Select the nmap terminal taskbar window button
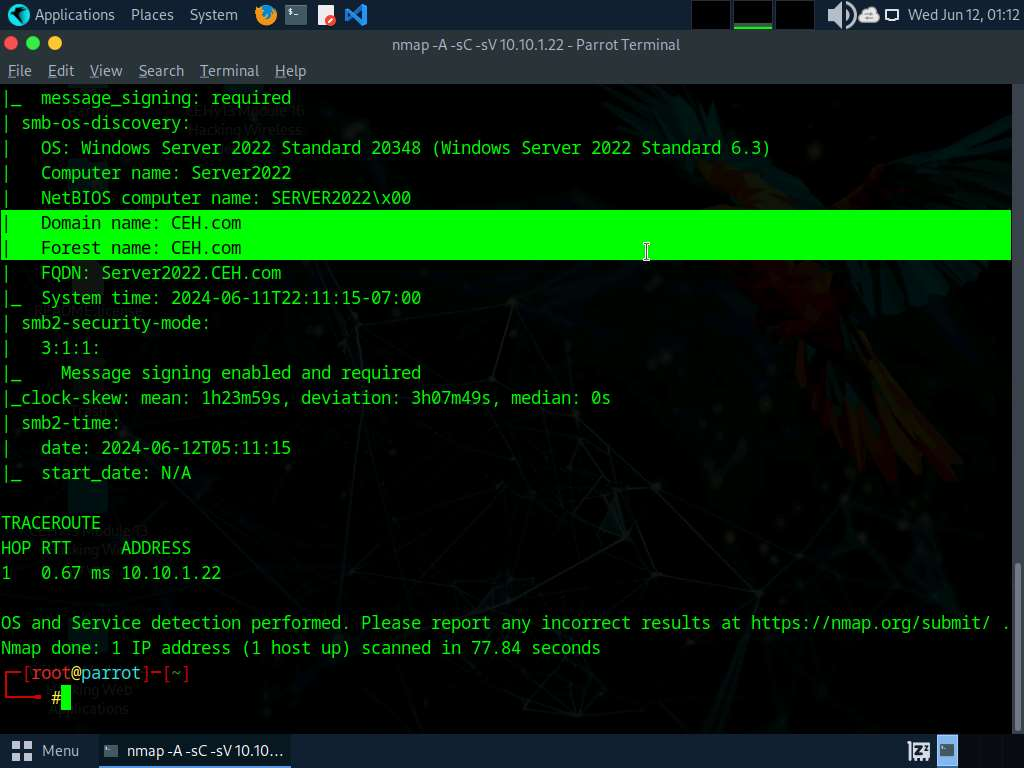 [x=194, y=750]
